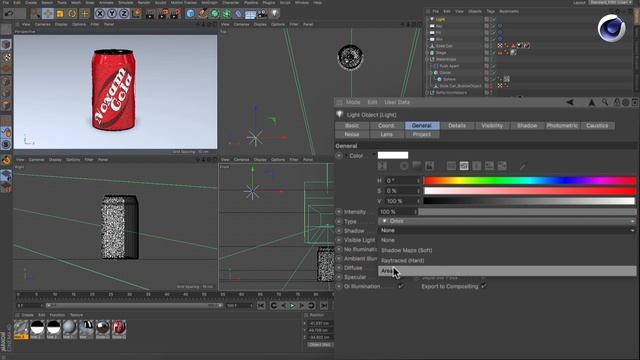The width and height of the screenshot is (640, 360).
Task: Pick a color with the eyedropper icon
Action: [523, 166]
